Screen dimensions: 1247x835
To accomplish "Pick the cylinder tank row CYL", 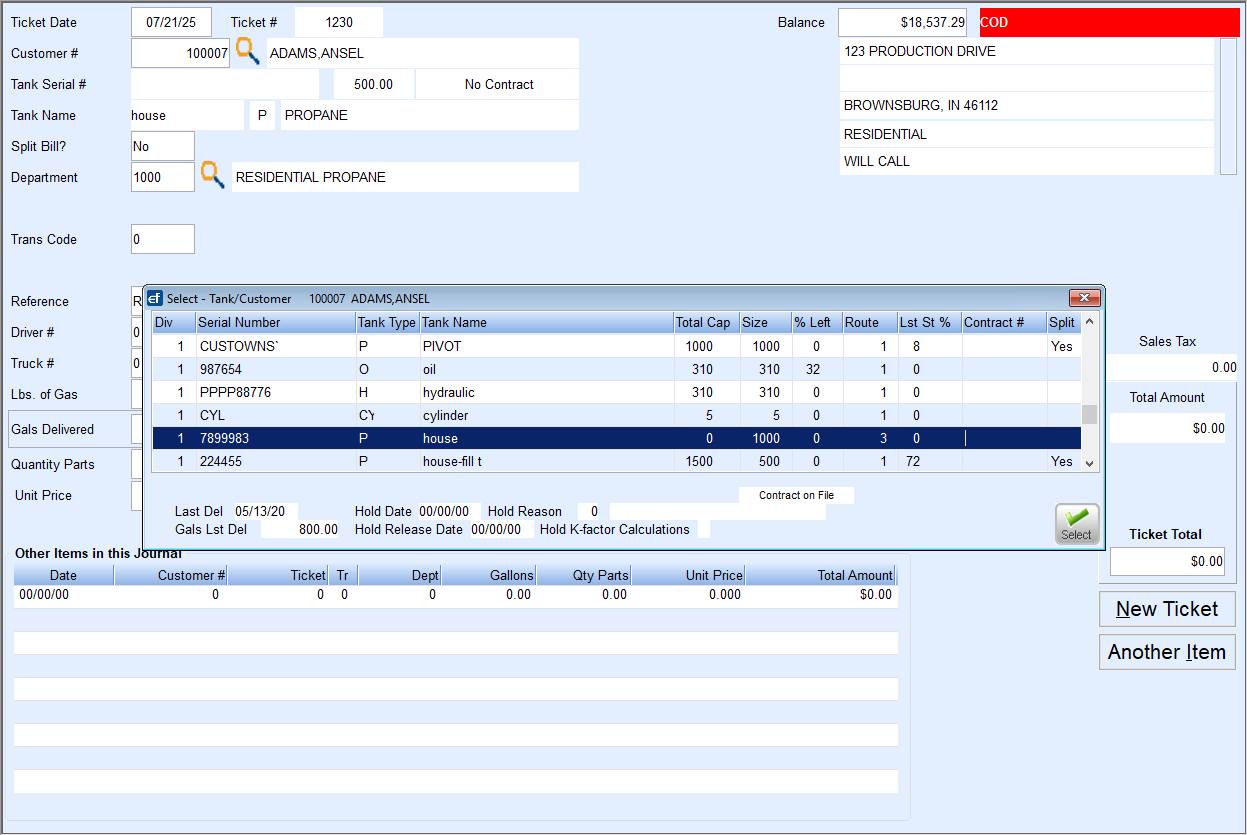I will click(x=440, y=415).
